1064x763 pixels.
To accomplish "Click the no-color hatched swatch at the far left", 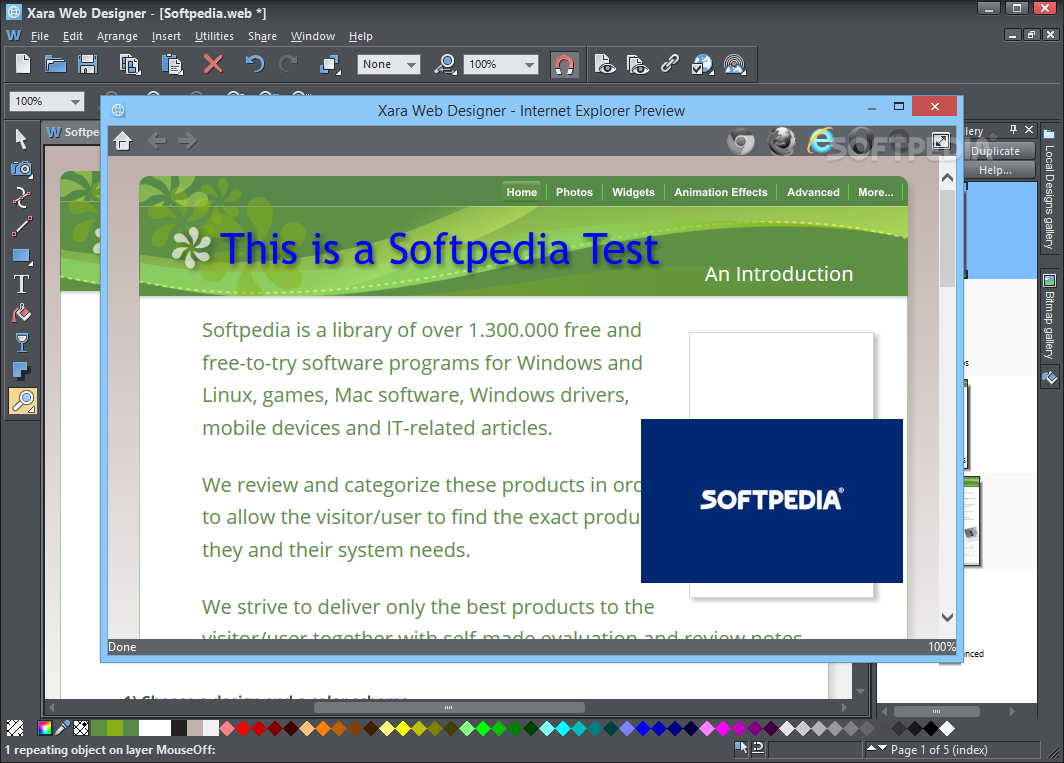I will (x=15, y=728).
